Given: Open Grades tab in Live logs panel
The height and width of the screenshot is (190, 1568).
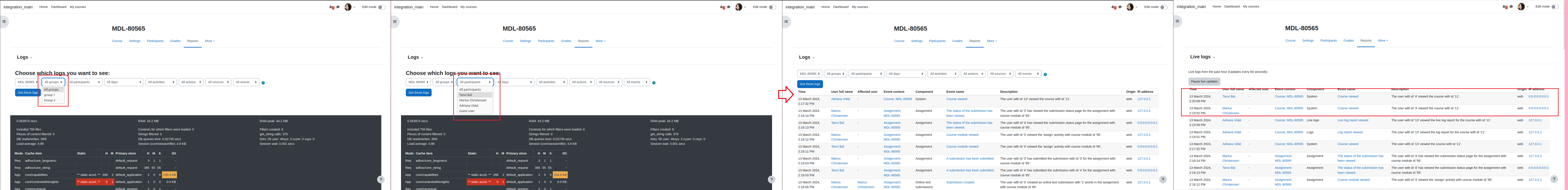Looking at the screenshot, I should pyautogui.click(x=1348, y=40).
